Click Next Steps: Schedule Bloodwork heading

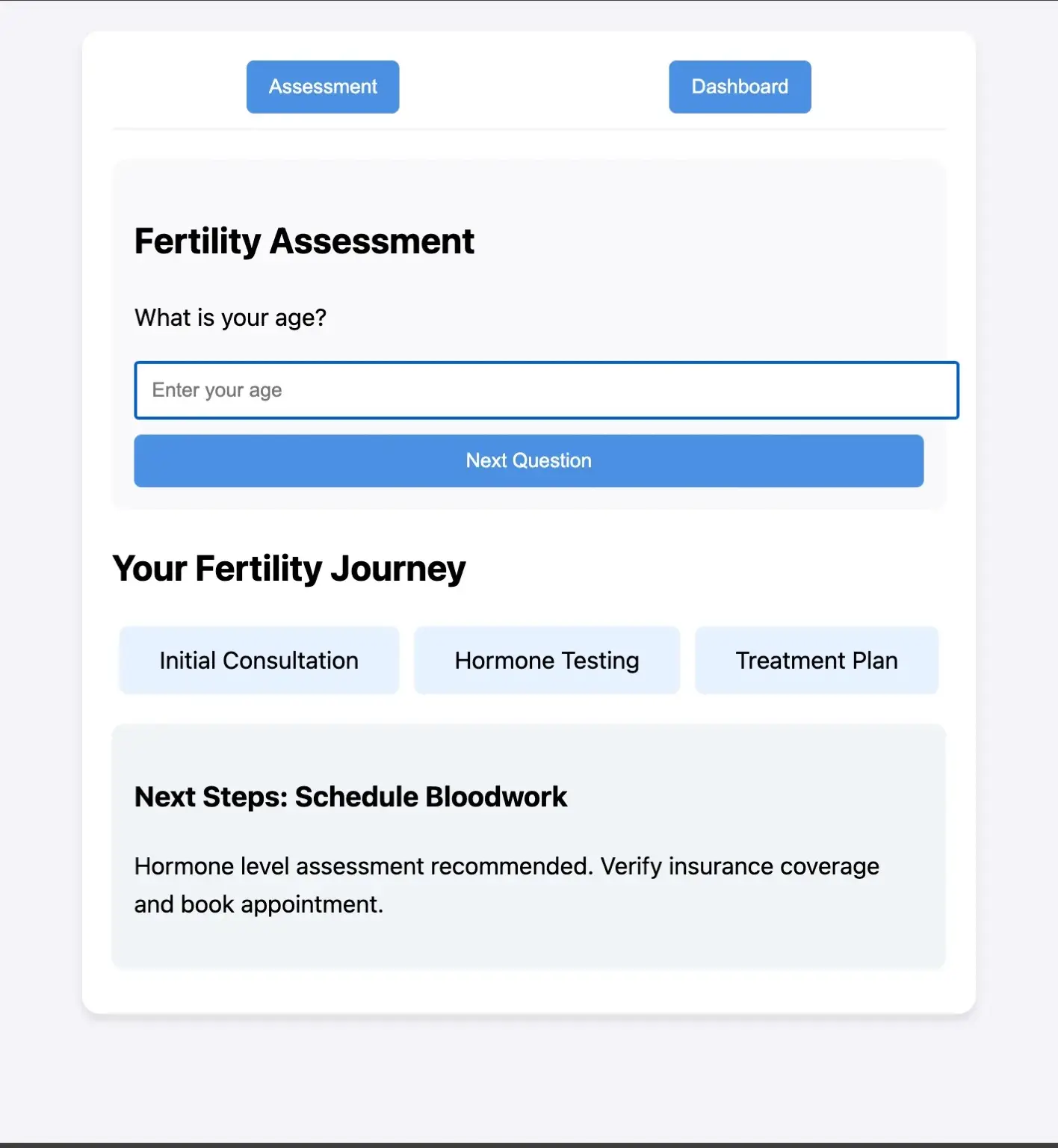(350, 797)
